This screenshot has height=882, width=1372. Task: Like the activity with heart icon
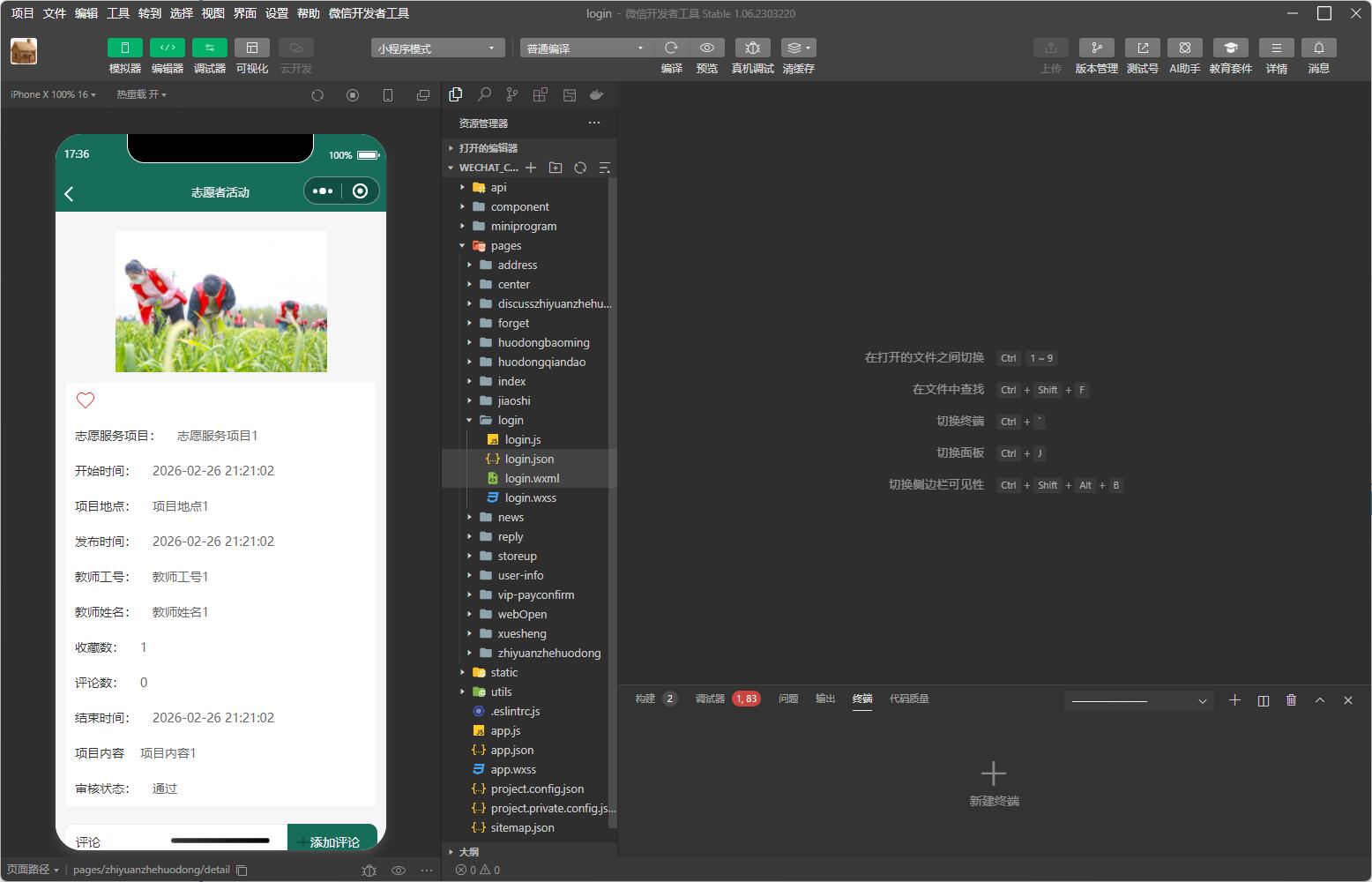[86, 400]
